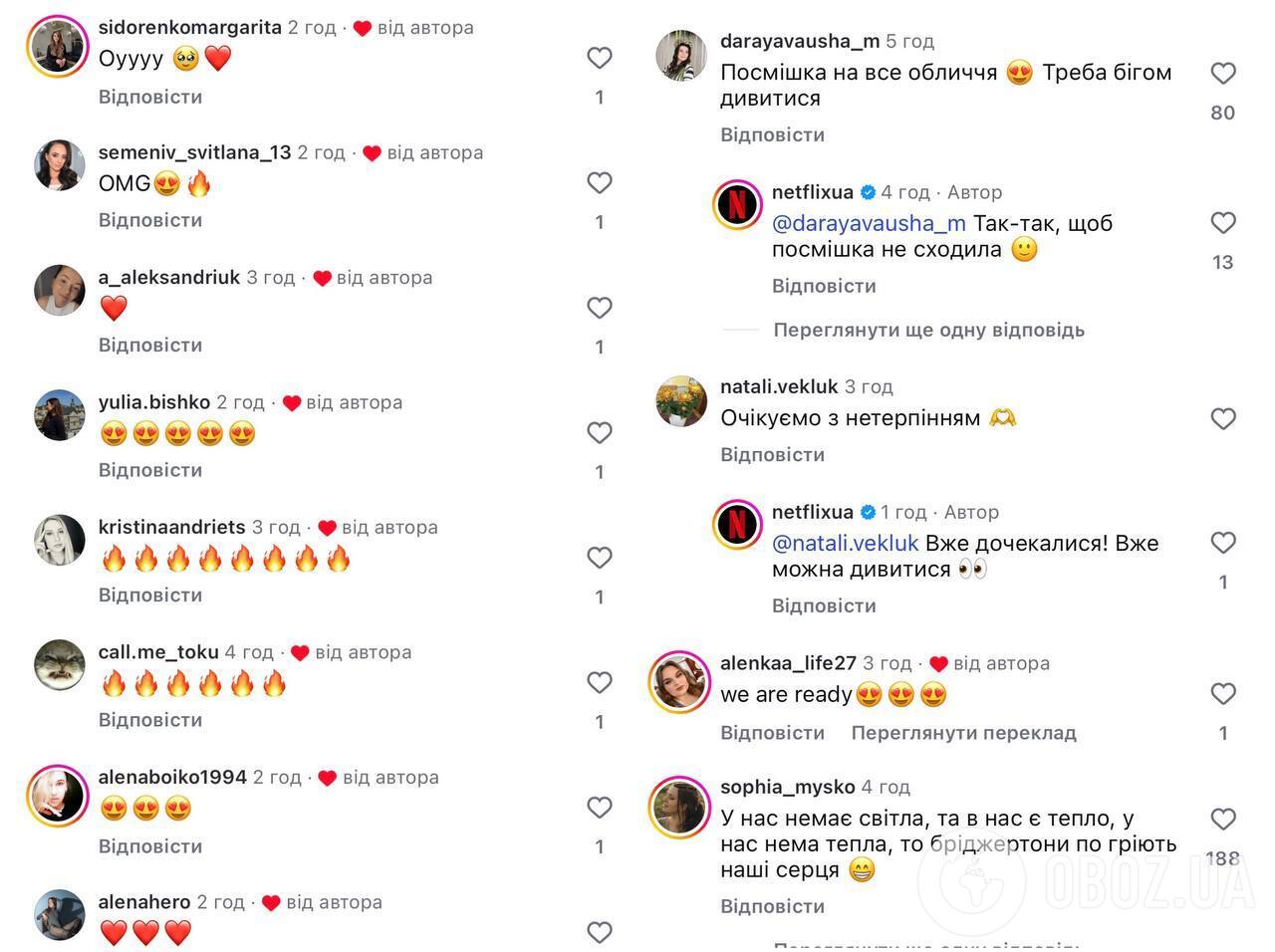Like semeniv_svitlana_13's OMG comment

pos(599,183)
